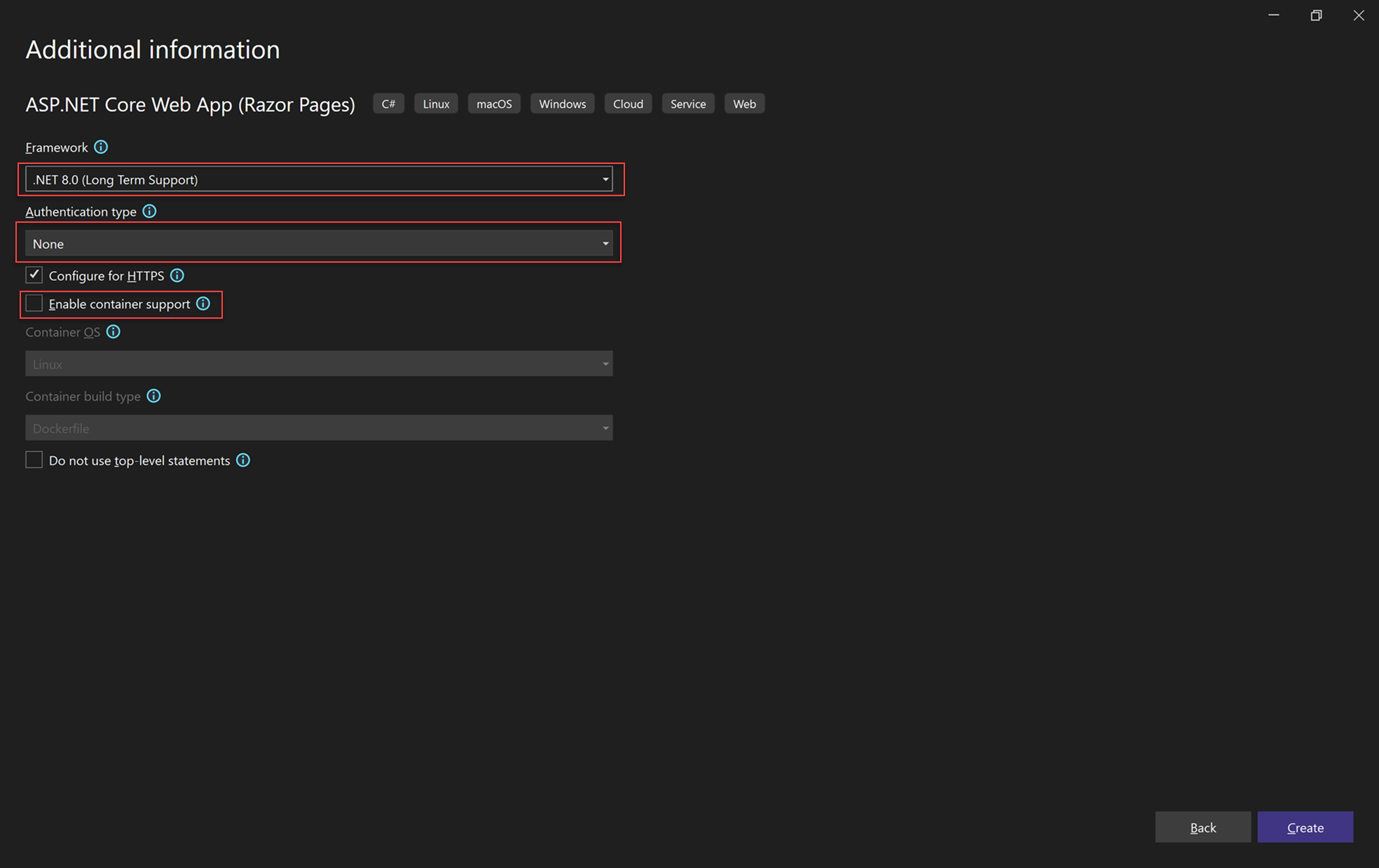This screenshot has width=1379, height=868.
Task: Toggle Do not use top-level statements checkbox
Action: [33, 460]
